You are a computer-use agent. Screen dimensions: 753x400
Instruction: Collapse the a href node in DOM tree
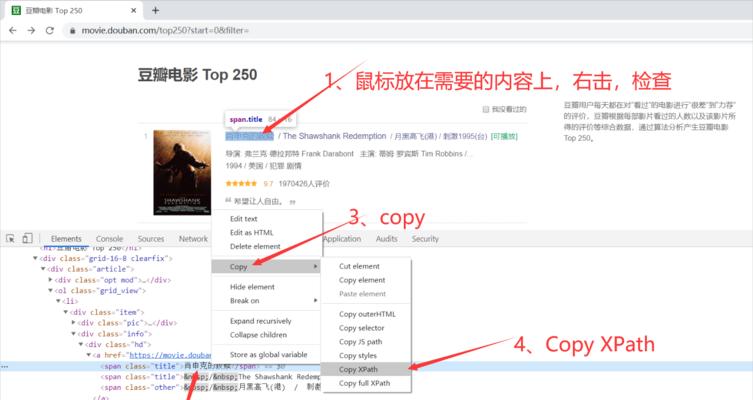[89, 355]
